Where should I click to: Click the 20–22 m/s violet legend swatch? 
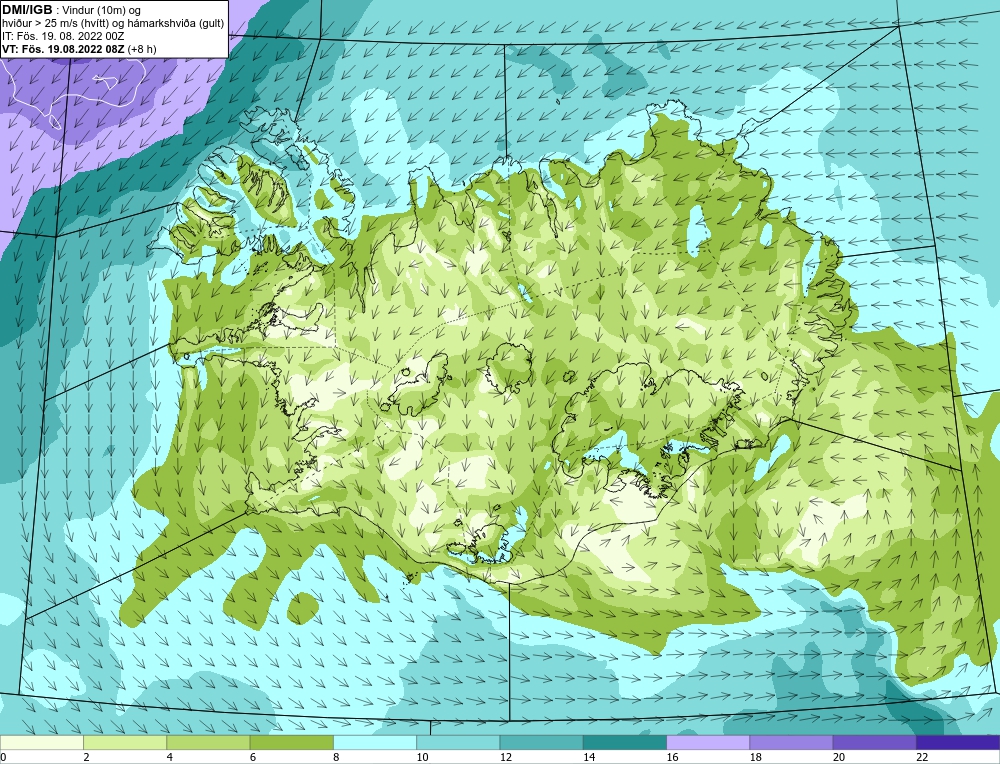click(x=874, y=742)
